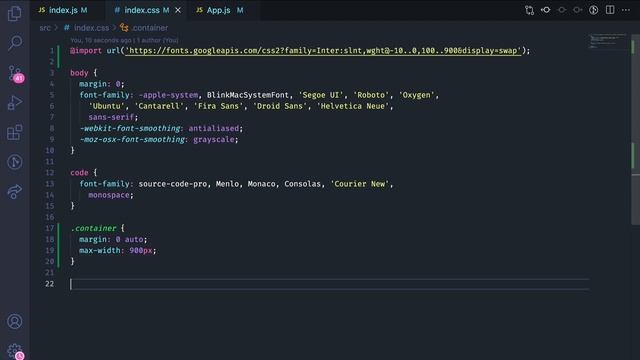Switch to the index.js tab
The height and width of the screenshot is (360, 640).
(x=63, y=10)
